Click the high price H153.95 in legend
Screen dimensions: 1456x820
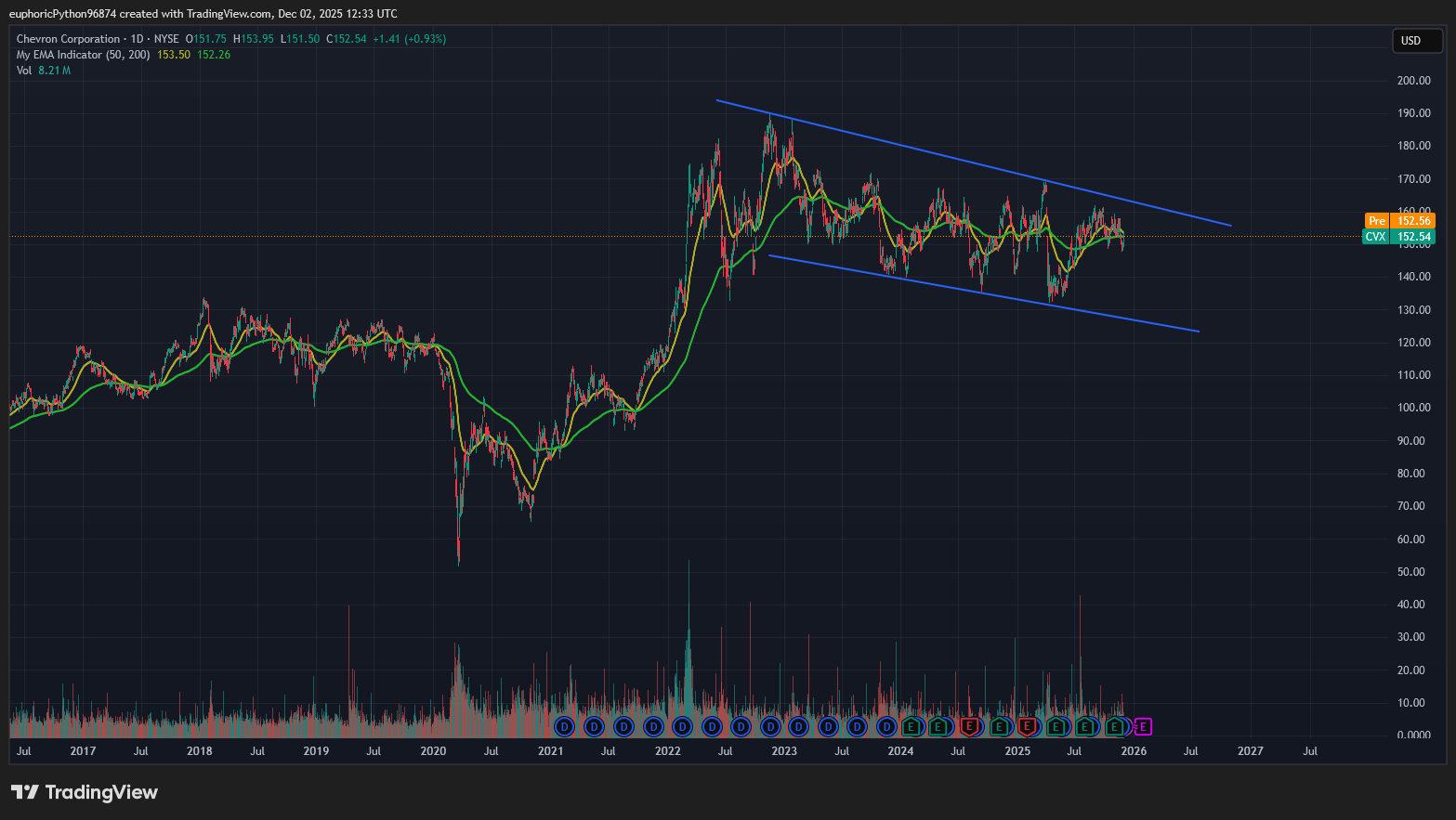pos(254,39)
